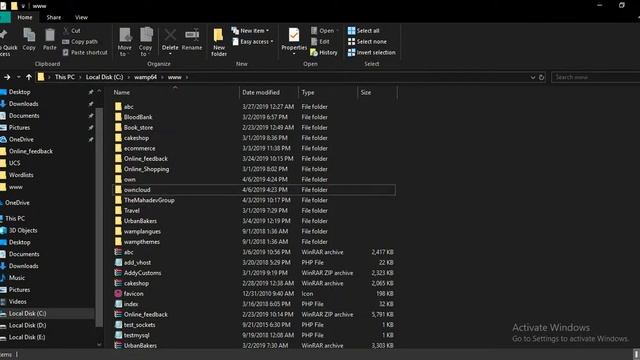
Task: Open the Music item in sidebar
Action: (17, 278)
